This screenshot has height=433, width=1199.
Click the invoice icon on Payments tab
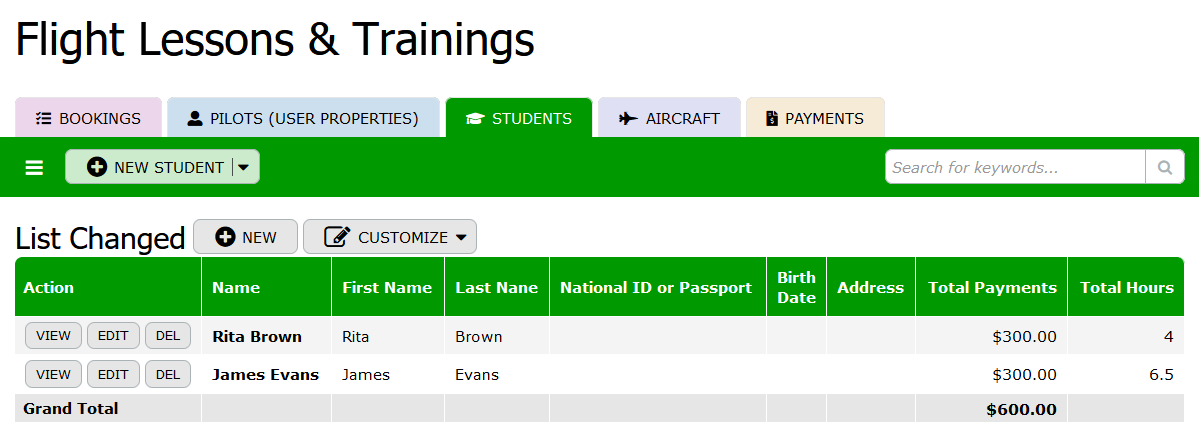pos(771,119)
